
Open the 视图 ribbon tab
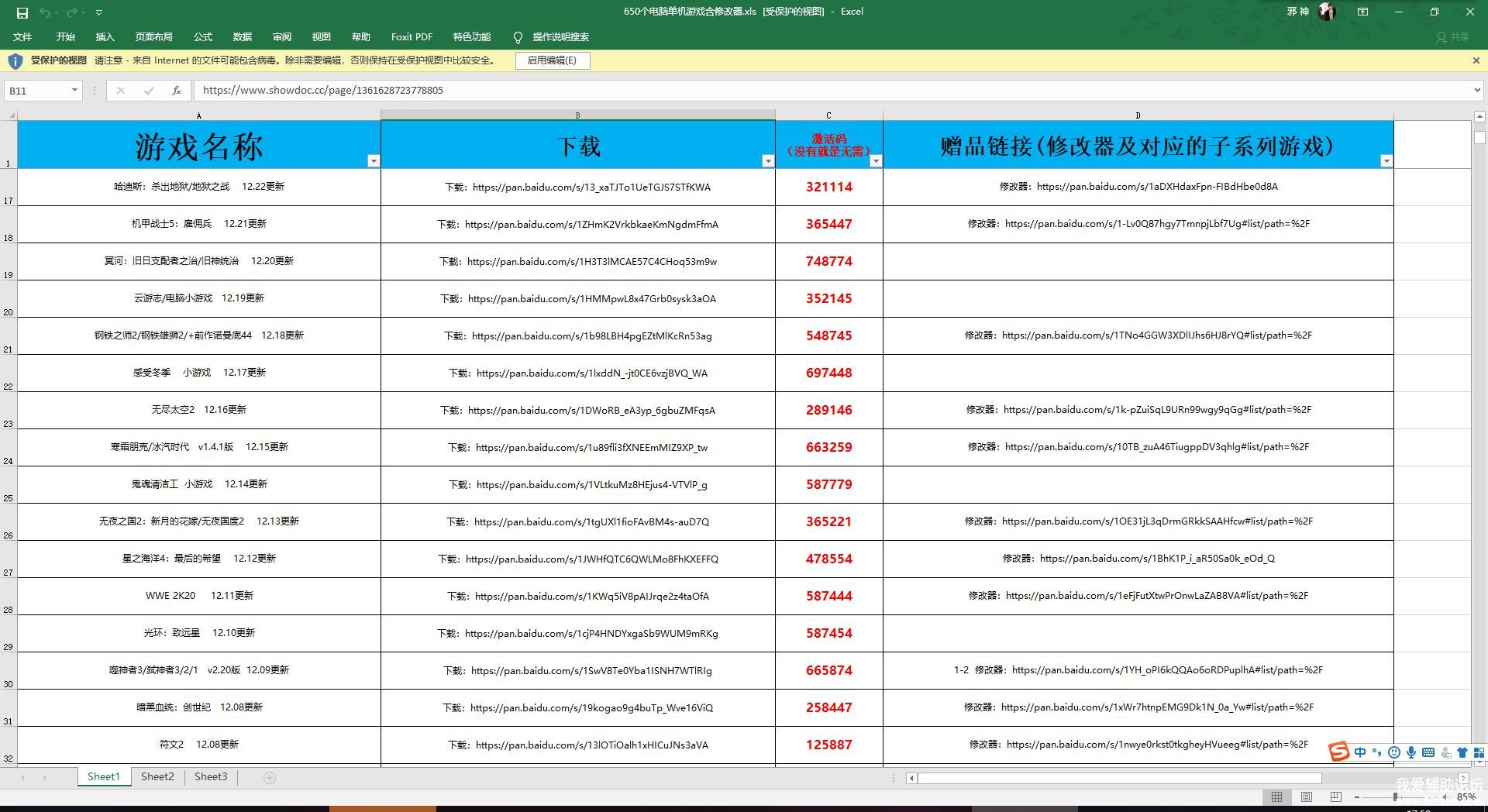click(321, 36)
